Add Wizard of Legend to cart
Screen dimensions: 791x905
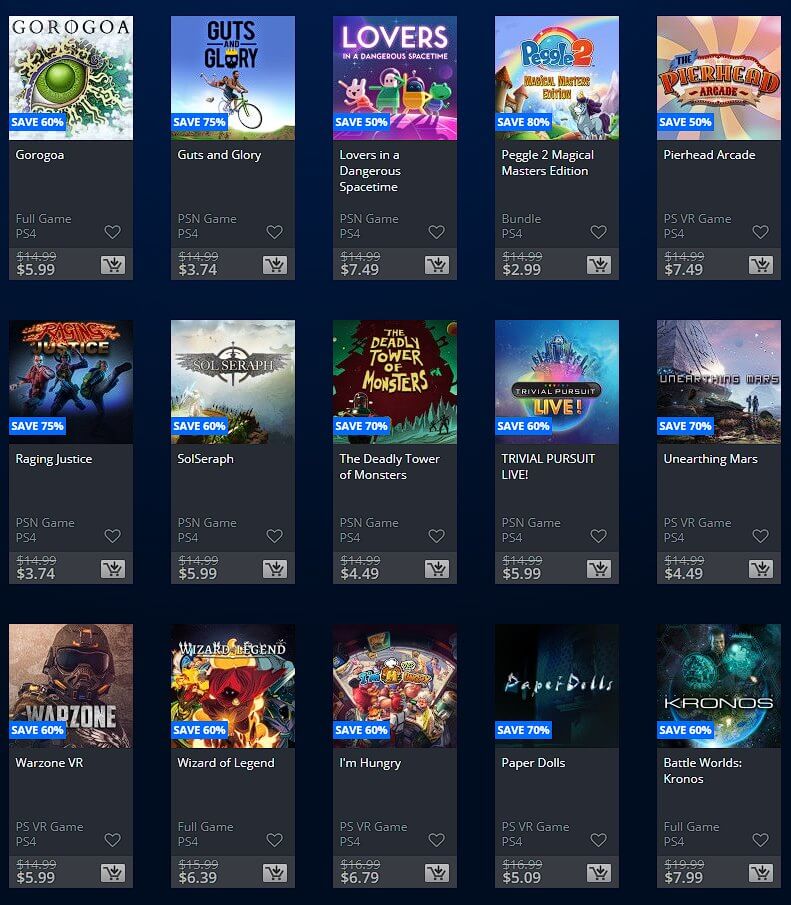(x=275, y=873)
